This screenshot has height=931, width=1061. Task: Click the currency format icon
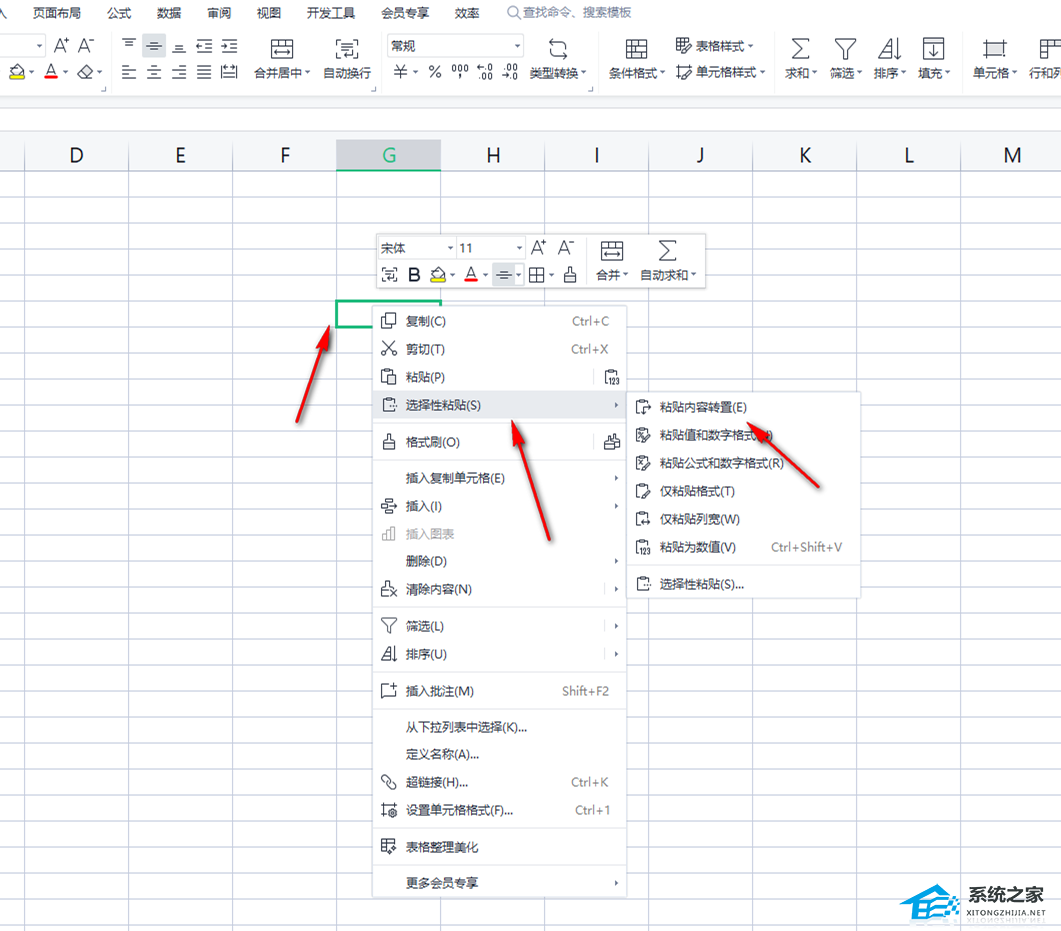click(x=401, y=72)
